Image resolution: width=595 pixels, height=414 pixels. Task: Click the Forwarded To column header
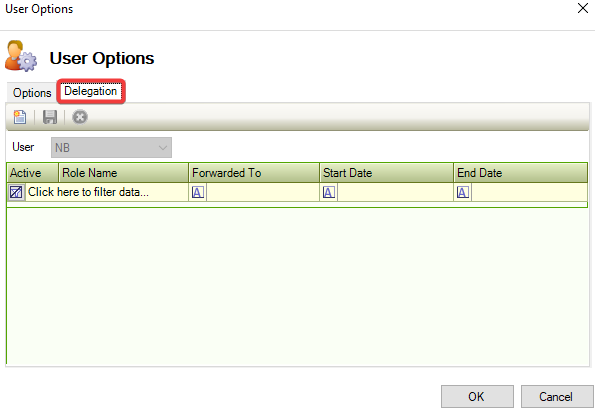click(x=254, y=173)
